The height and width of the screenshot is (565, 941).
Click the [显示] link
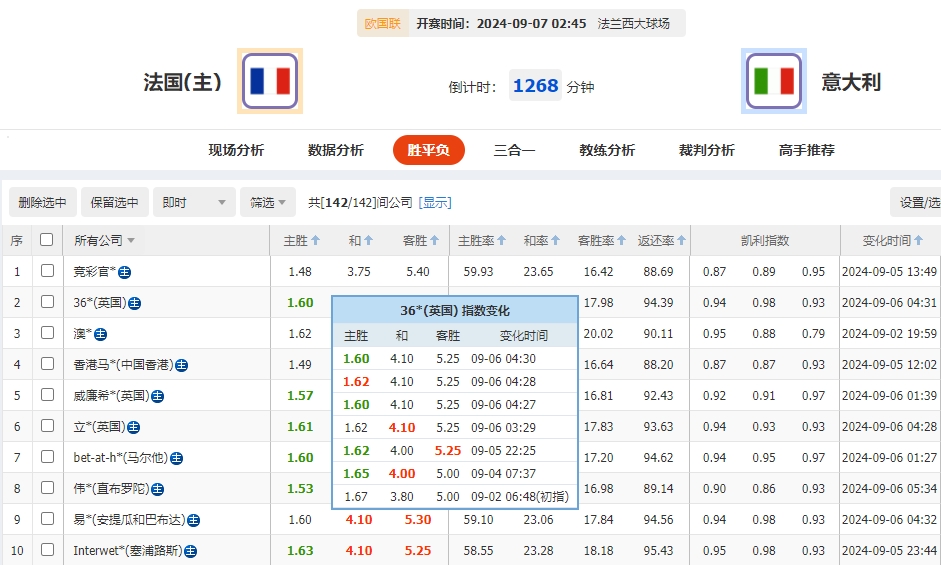click(435, 202)
